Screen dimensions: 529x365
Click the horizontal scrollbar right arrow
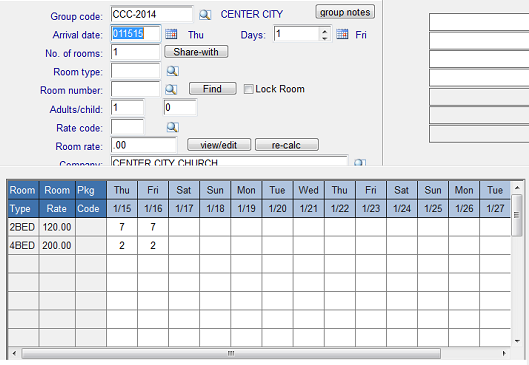[x=504, y=354]
